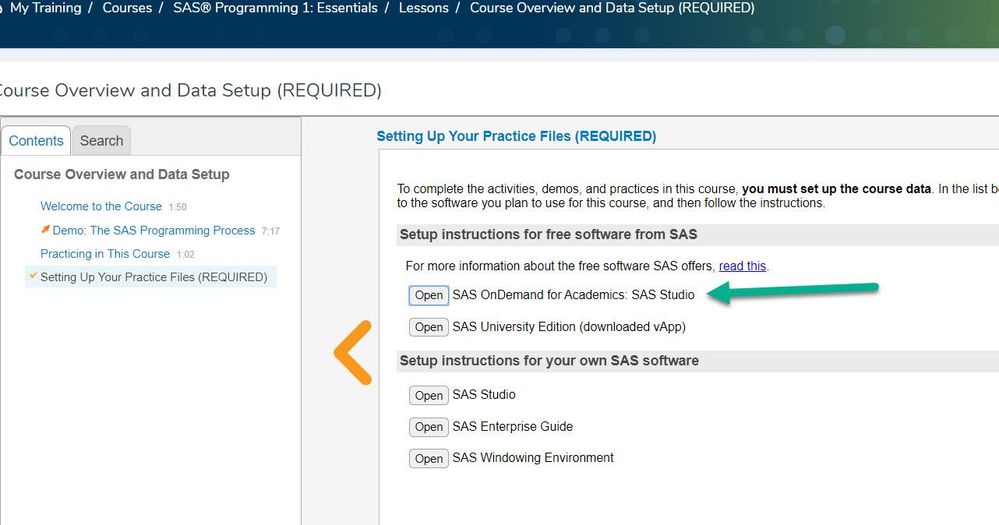Open SAS Enterprise Guide setup instructions
This screenshot has height=525, width=999.
pyautogui.click(x=429, y=427)
